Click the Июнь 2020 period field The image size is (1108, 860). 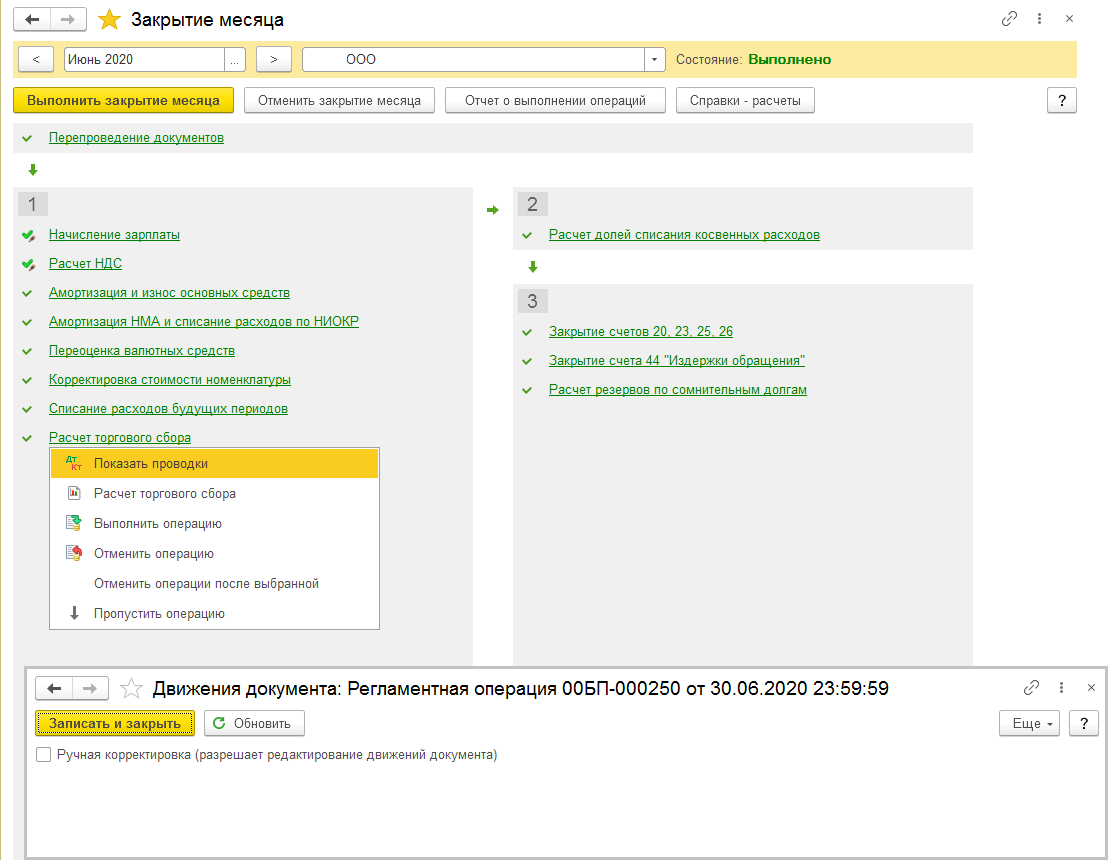click(143, 59)
